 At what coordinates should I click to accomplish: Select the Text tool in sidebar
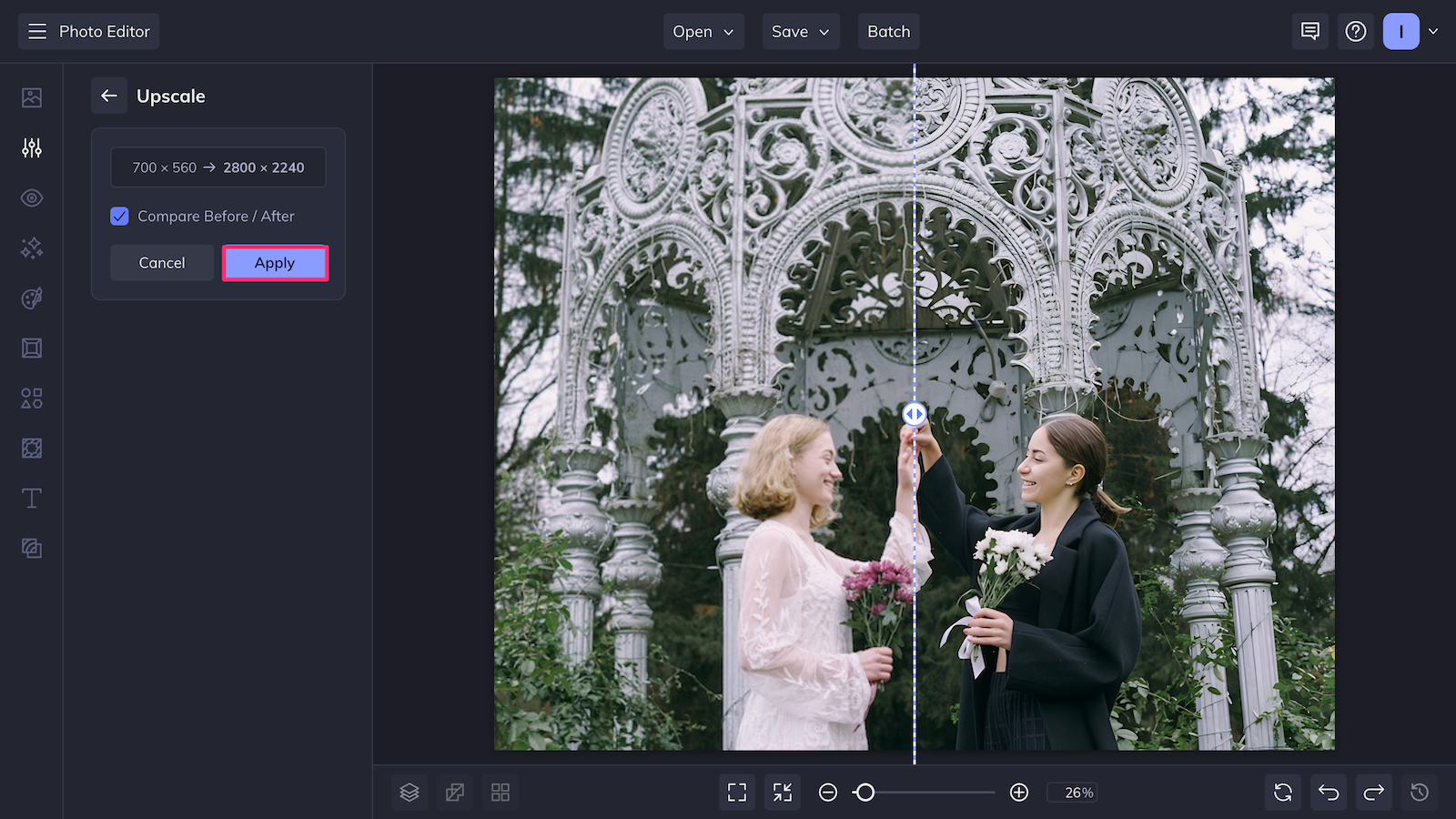coord(31,498)
